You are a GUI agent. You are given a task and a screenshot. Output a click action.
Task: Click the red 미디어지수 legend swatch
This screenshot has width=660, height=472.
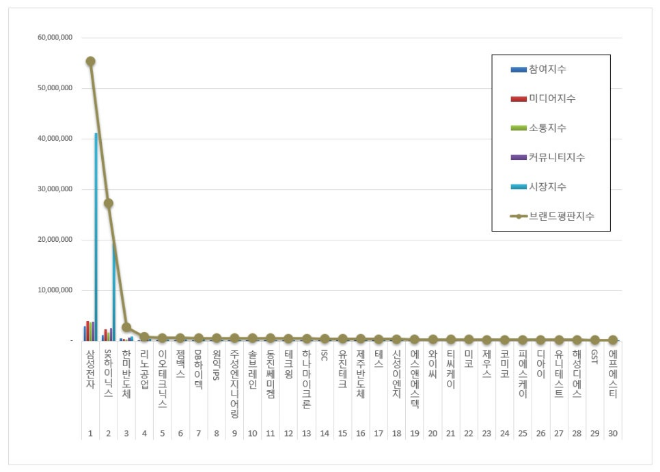(x=519, y=98)
